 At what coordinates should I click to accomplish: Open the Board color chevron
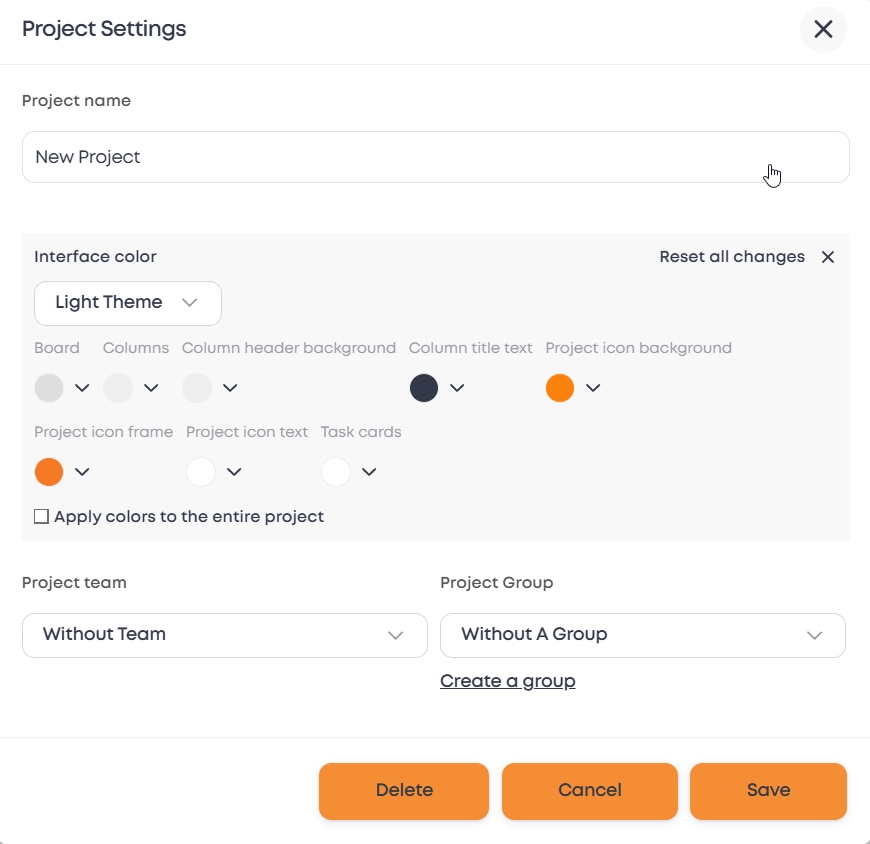(83, 388)
